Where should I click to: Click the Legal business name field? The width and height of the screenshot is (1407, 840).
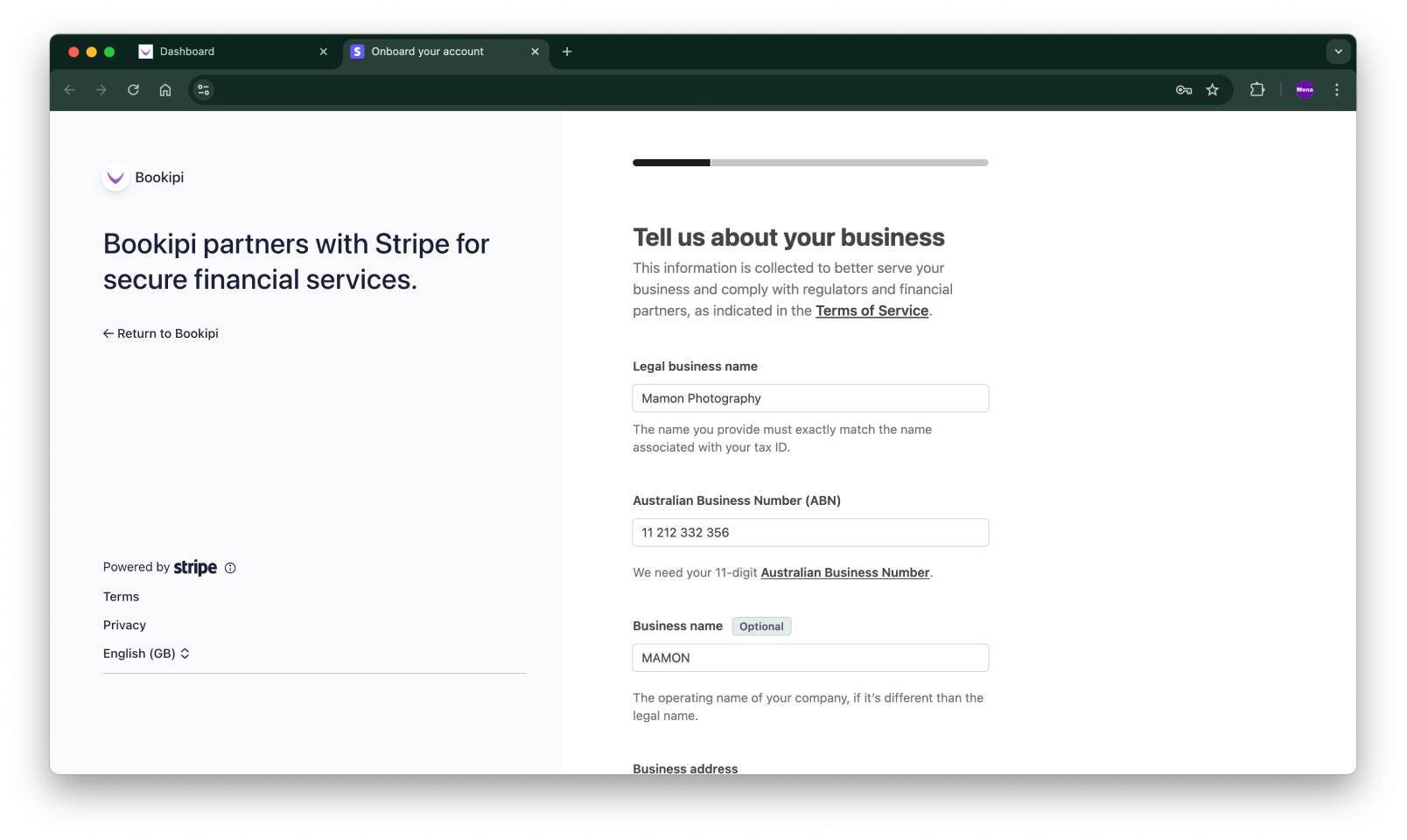coord(809,398)
